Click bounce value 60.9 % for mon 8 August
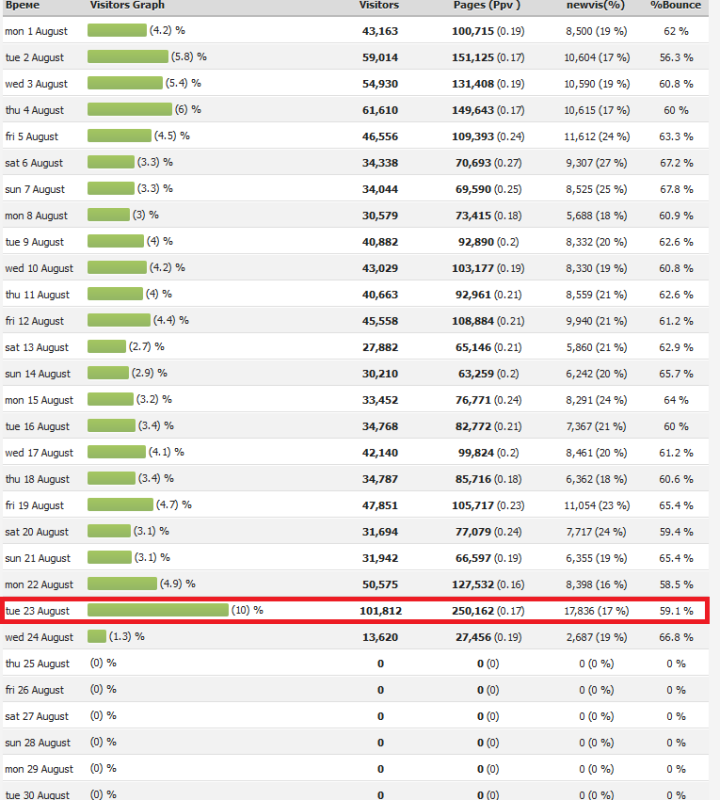This screenshot has width=720, height=800. click(676, 216)
